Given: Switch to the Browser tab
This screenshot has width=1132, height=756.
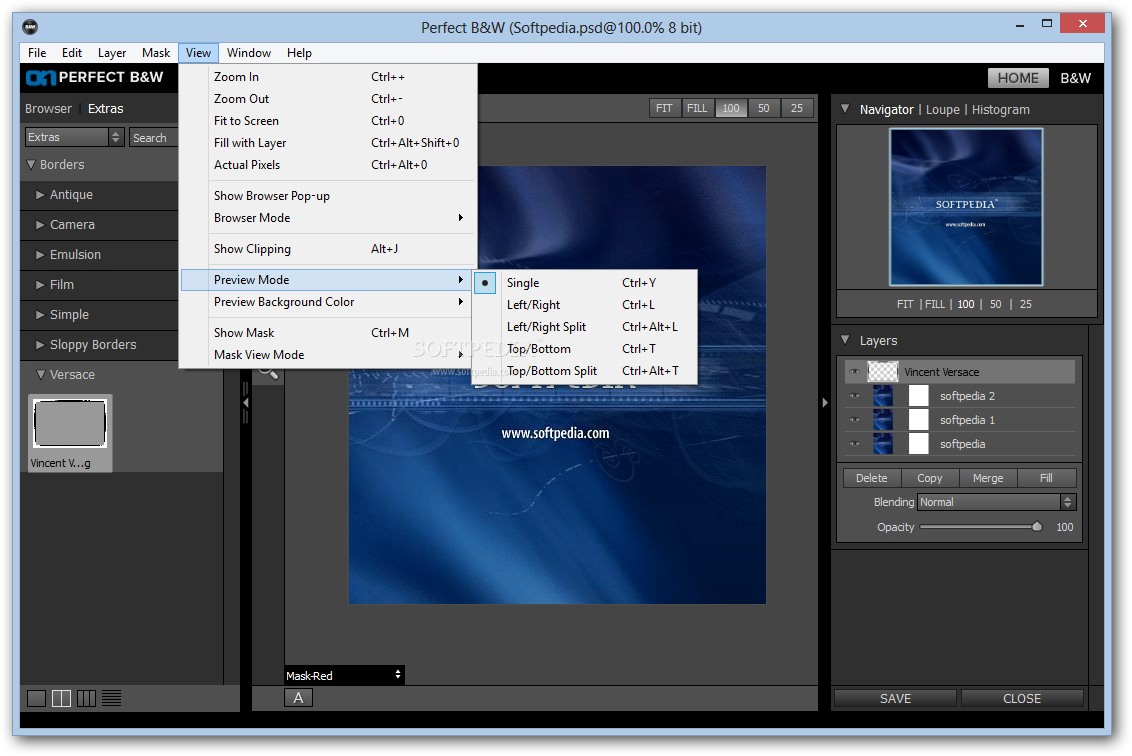Looking at the screenshot, I should point(48,109).
